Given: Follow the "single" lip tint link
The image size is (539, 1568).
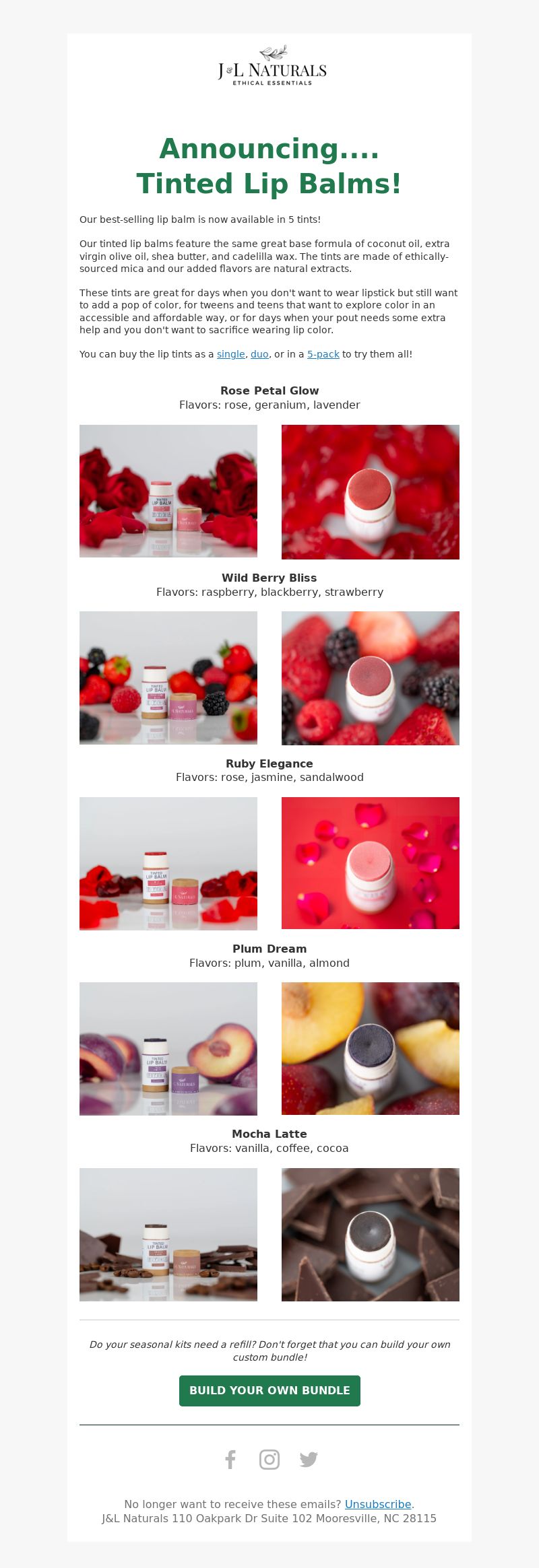Looking at the screenshot, I should pyautogui.click(x=231, y=354).
